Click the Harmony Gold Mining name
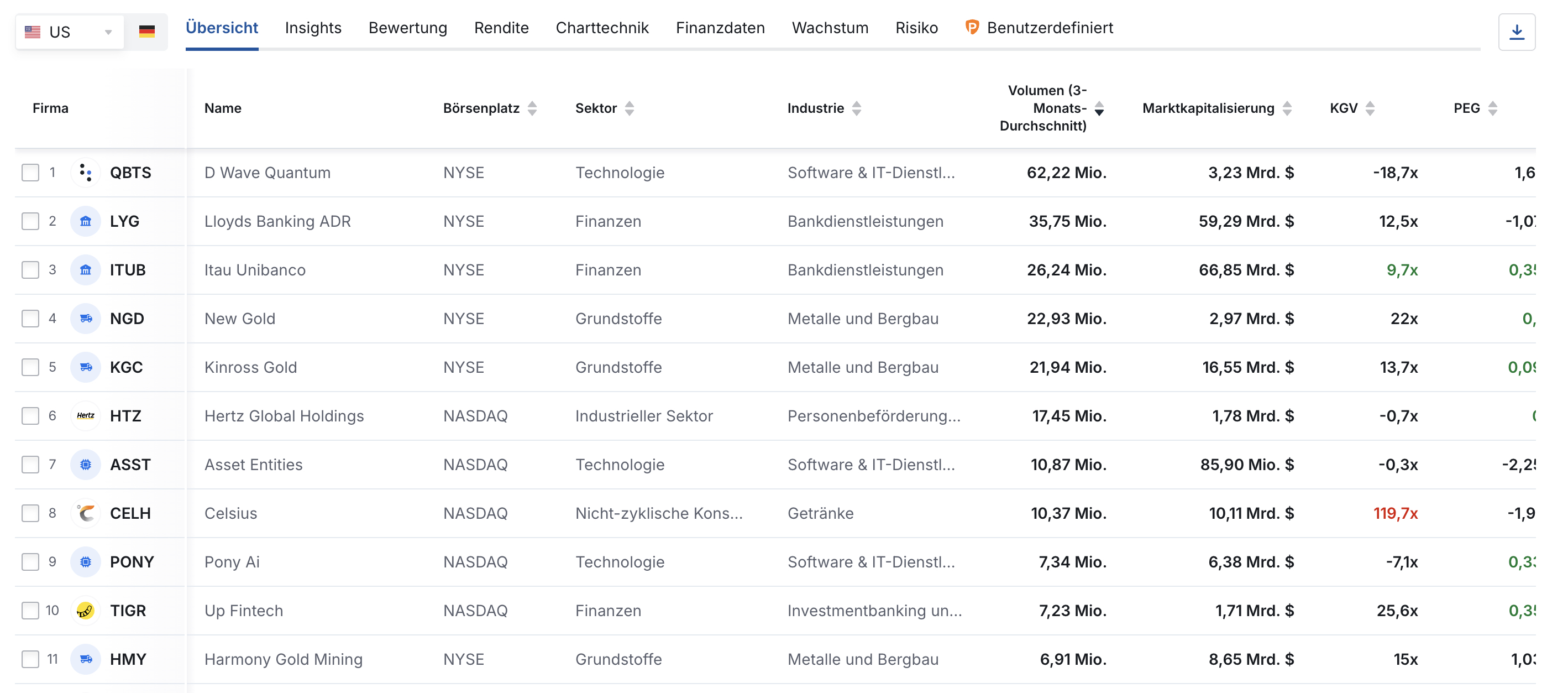Viewport: 1568px width, 693px height. pos(283,659)
